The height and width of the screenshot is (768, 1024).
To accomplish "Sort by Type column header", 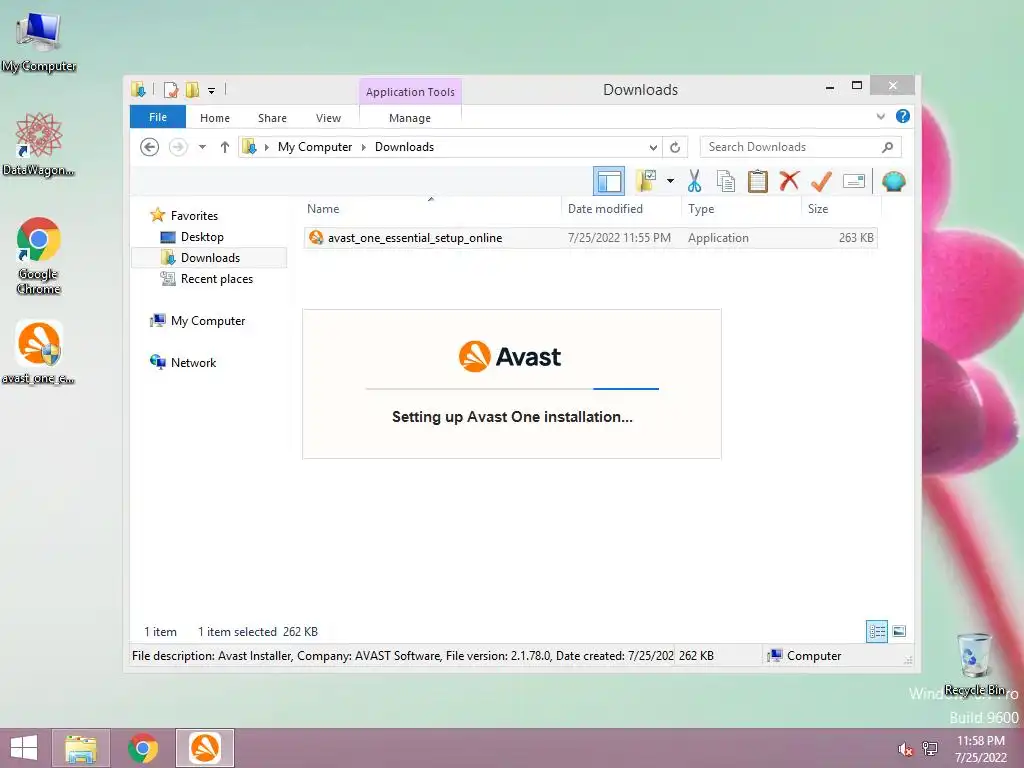I will click(x=741, y=209).
